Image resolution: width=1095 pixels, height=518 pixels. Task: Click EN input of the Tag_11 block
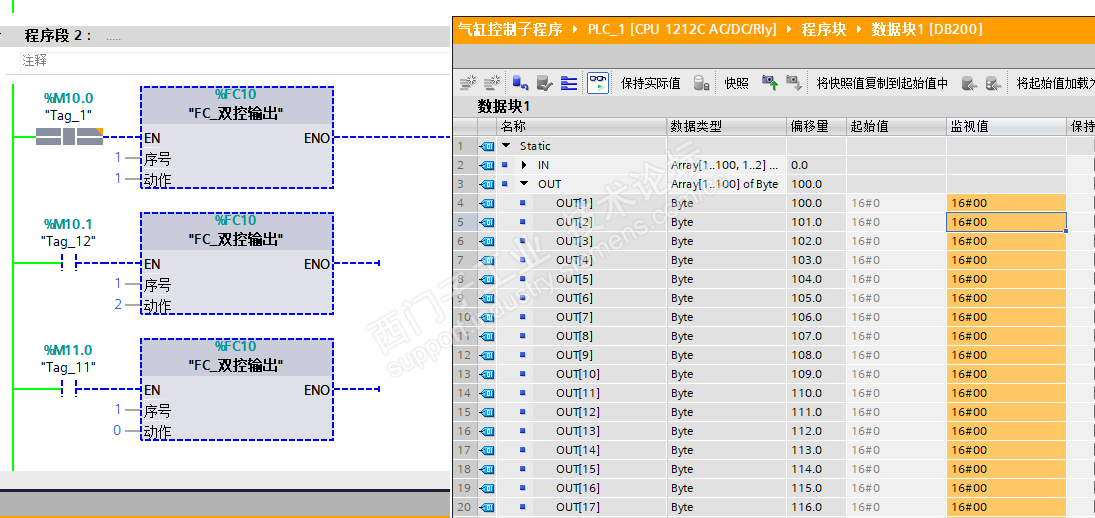point(152,390)
